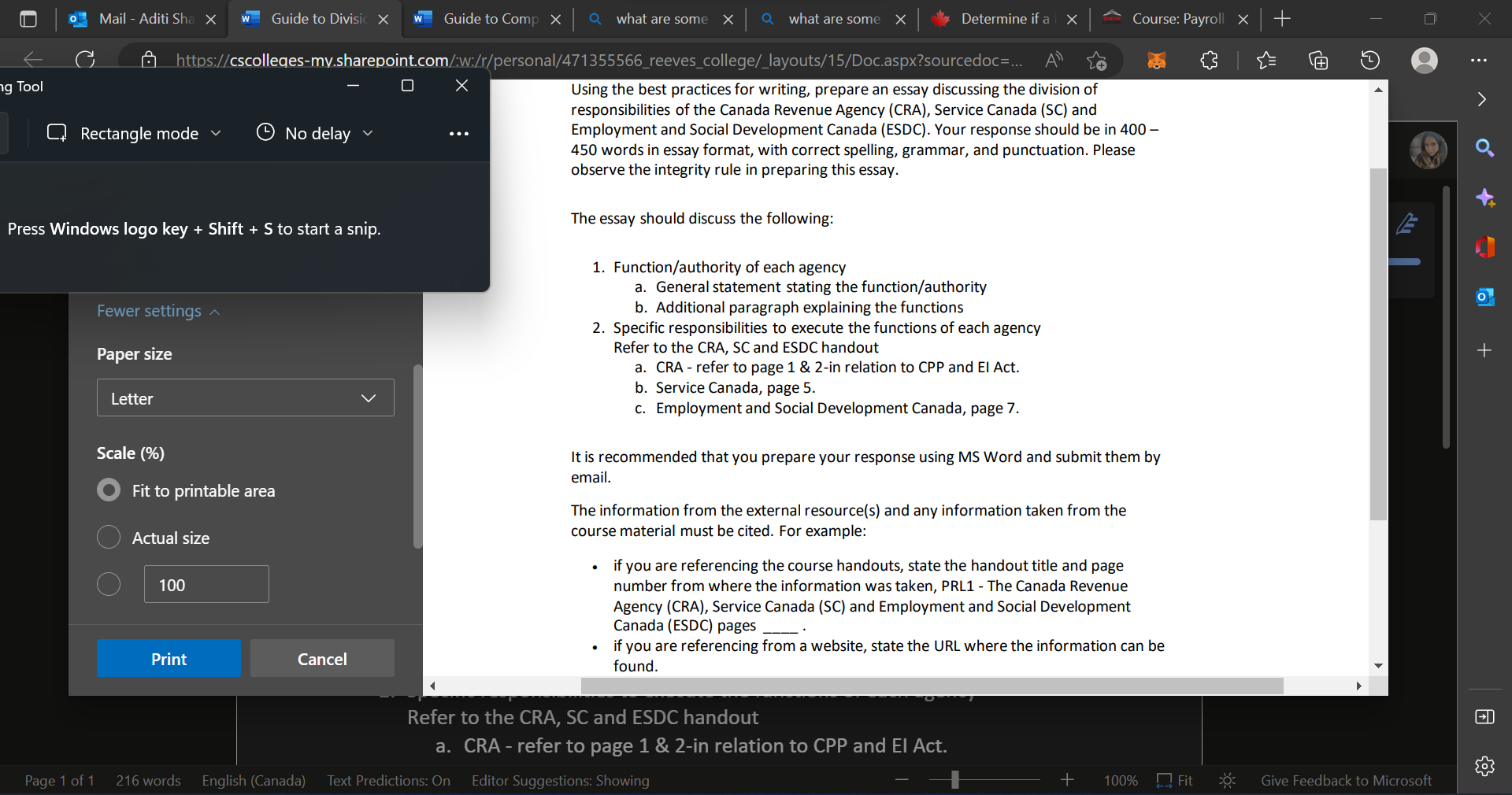Open the Paper size Letter dropdown
This screenshot has height=795, width=1512.
[244, 398]
